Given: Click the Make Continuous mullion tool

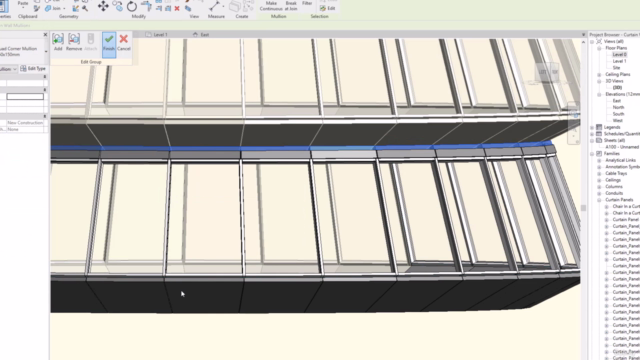Looking at the screenshot, I should tap(271, 6).
